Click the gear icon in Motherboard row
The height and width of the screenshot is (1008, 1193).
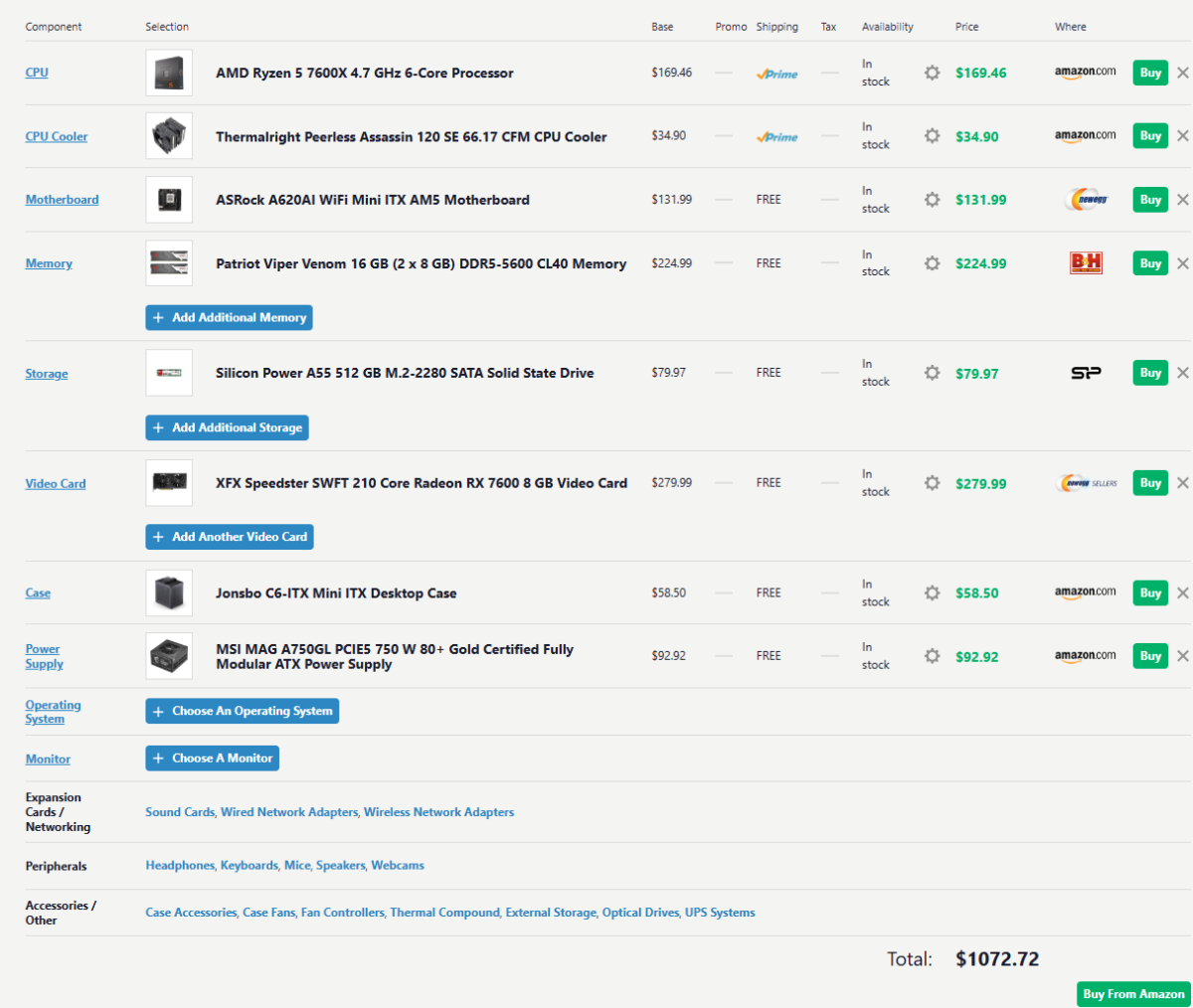(932, 200)
